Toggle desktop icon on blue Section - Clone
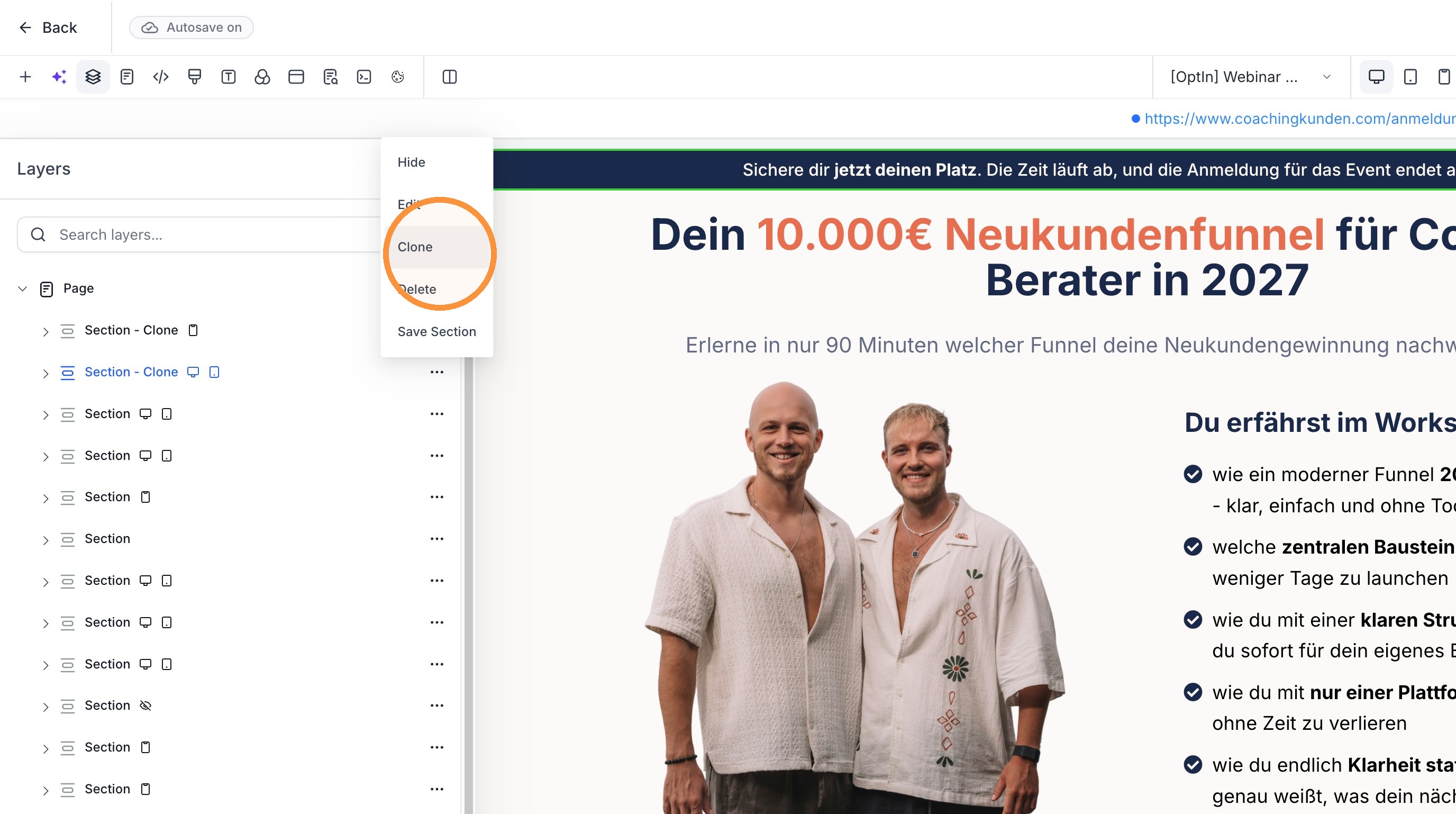The height and width of the screenshot is (814, 1456). pyautogui.click(x=193, y=372)
